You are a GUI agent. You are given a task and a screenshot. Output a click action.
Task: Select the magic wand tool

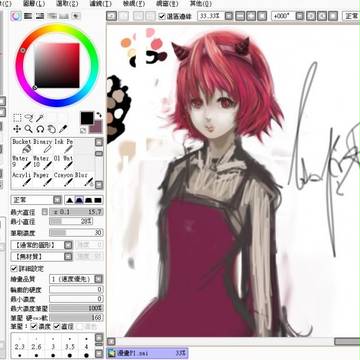click(40, 118)
